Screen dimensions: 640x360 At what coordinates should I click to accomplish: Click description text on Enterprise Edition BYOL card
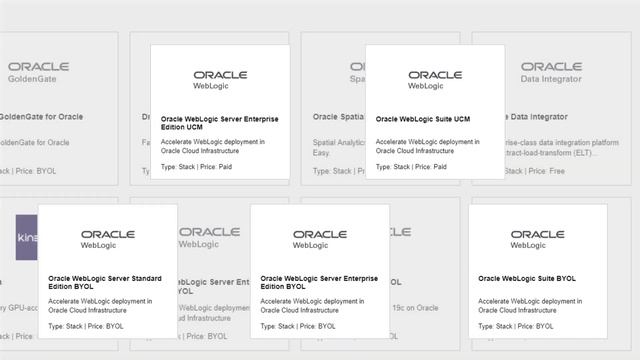[312, 306]
